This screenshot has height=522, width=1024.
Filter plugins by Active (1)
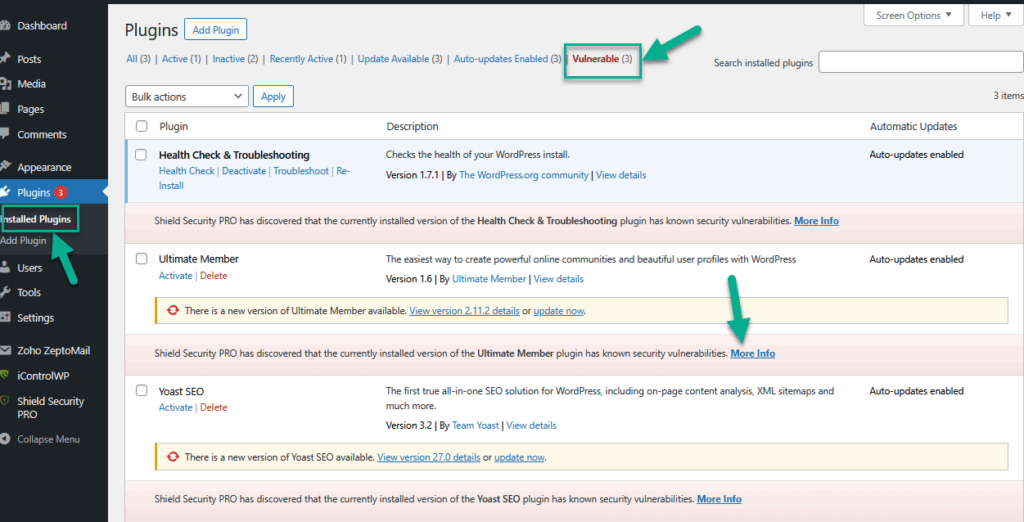[182, 59]
